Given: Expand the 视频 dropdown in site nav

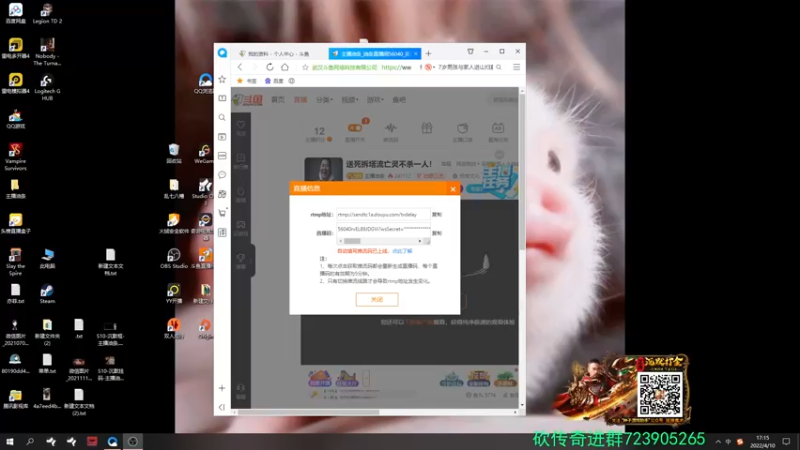Looking at the screenshot, I should pos(350,100).
